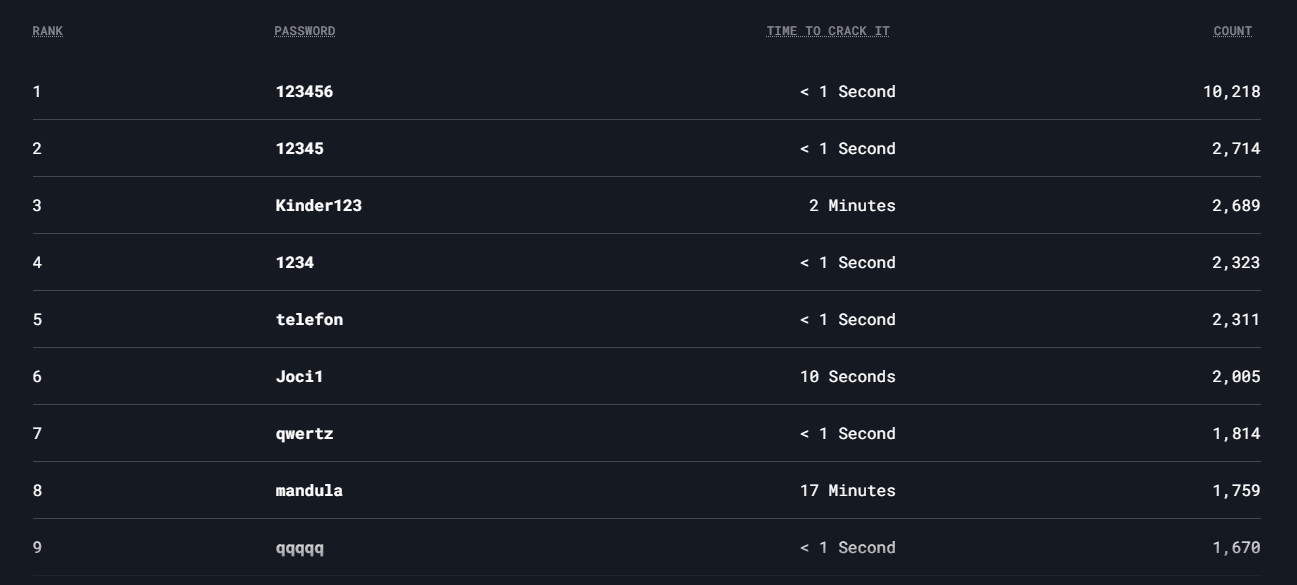Click the 10,218 count value
Screen dimensions: 1297x585
(x=1231, y=92)
